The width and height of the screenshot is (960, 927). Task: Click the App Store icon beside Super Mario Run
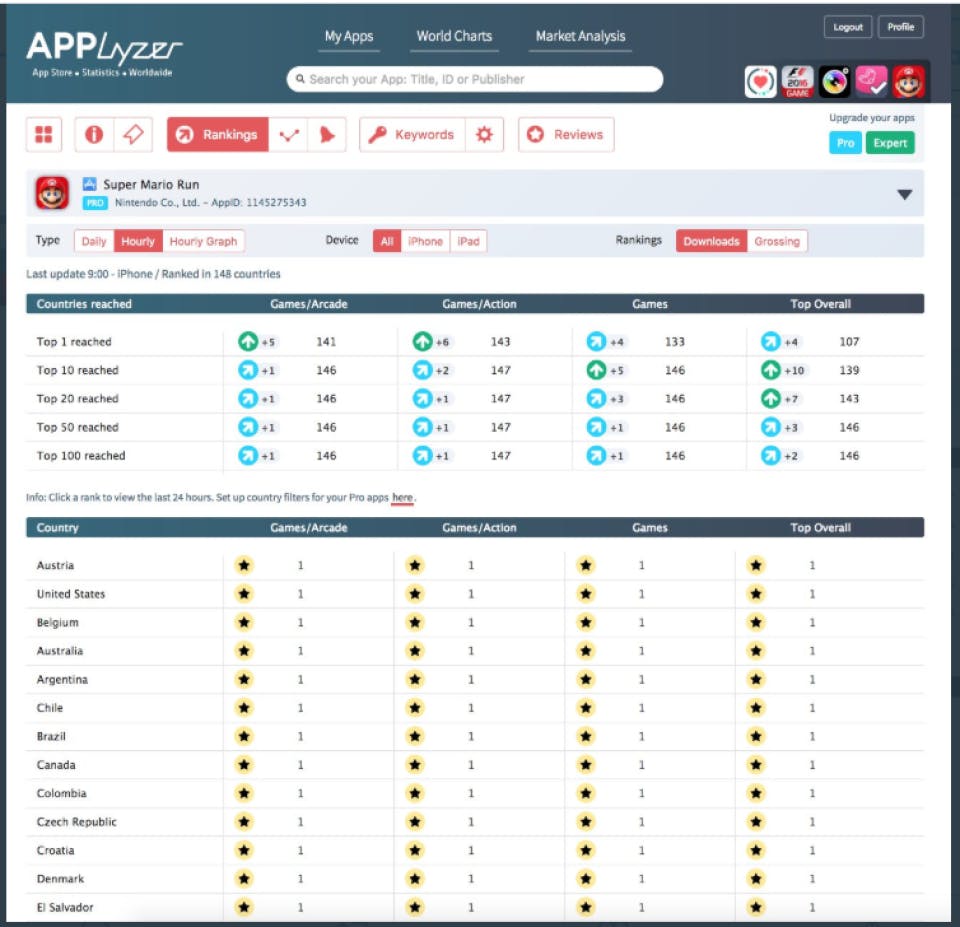pyautogui.click(x=89, y=184)
